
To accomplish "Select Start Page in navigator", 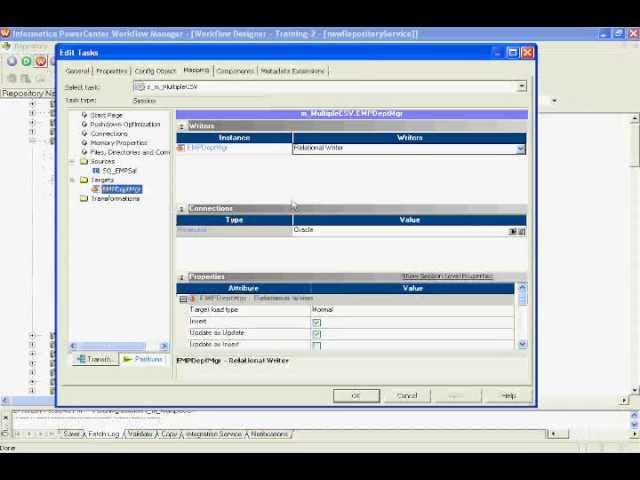I will [106, 115].
